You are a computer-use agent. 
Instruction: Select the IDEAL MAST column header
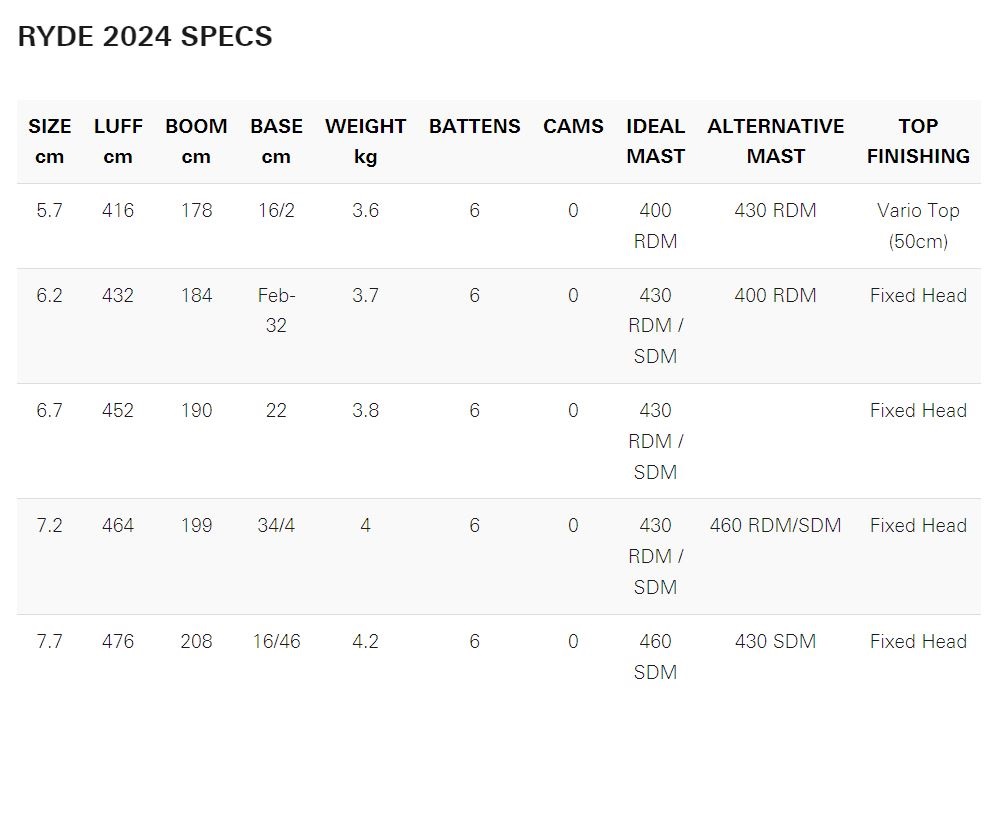point(656,141)
